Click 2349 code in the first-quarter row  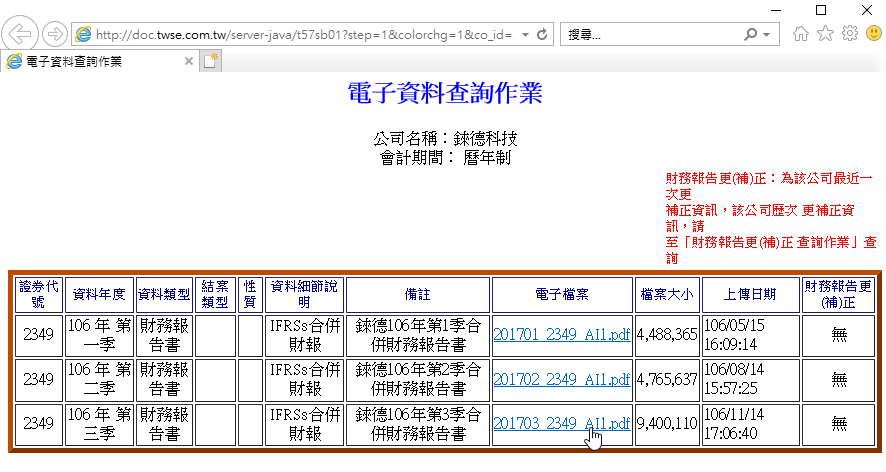point(38,335)
